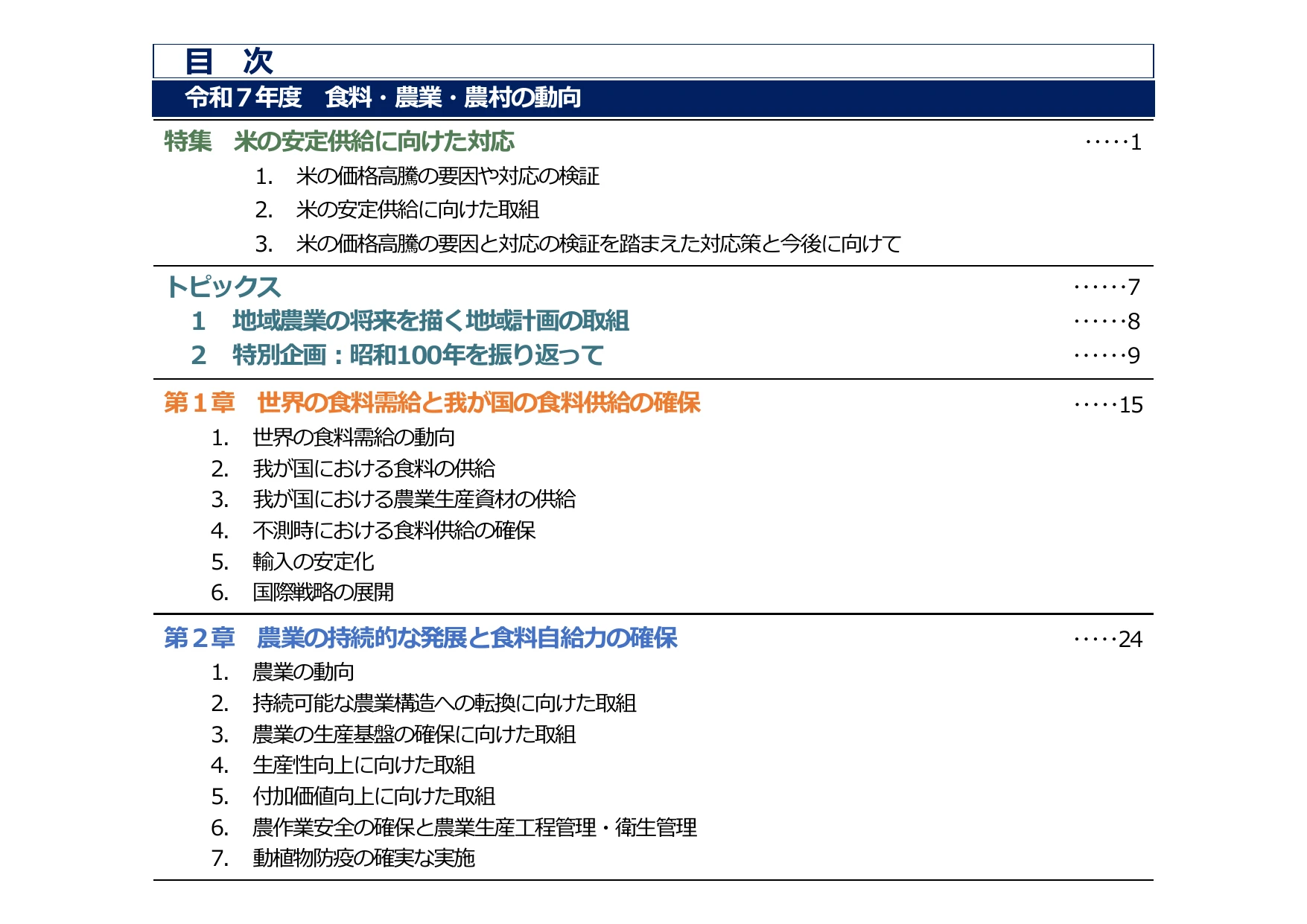Screen dimensions: 1307x924
Task: Select item 動植物防疫の確実な実施
Action: pos(363,858)
